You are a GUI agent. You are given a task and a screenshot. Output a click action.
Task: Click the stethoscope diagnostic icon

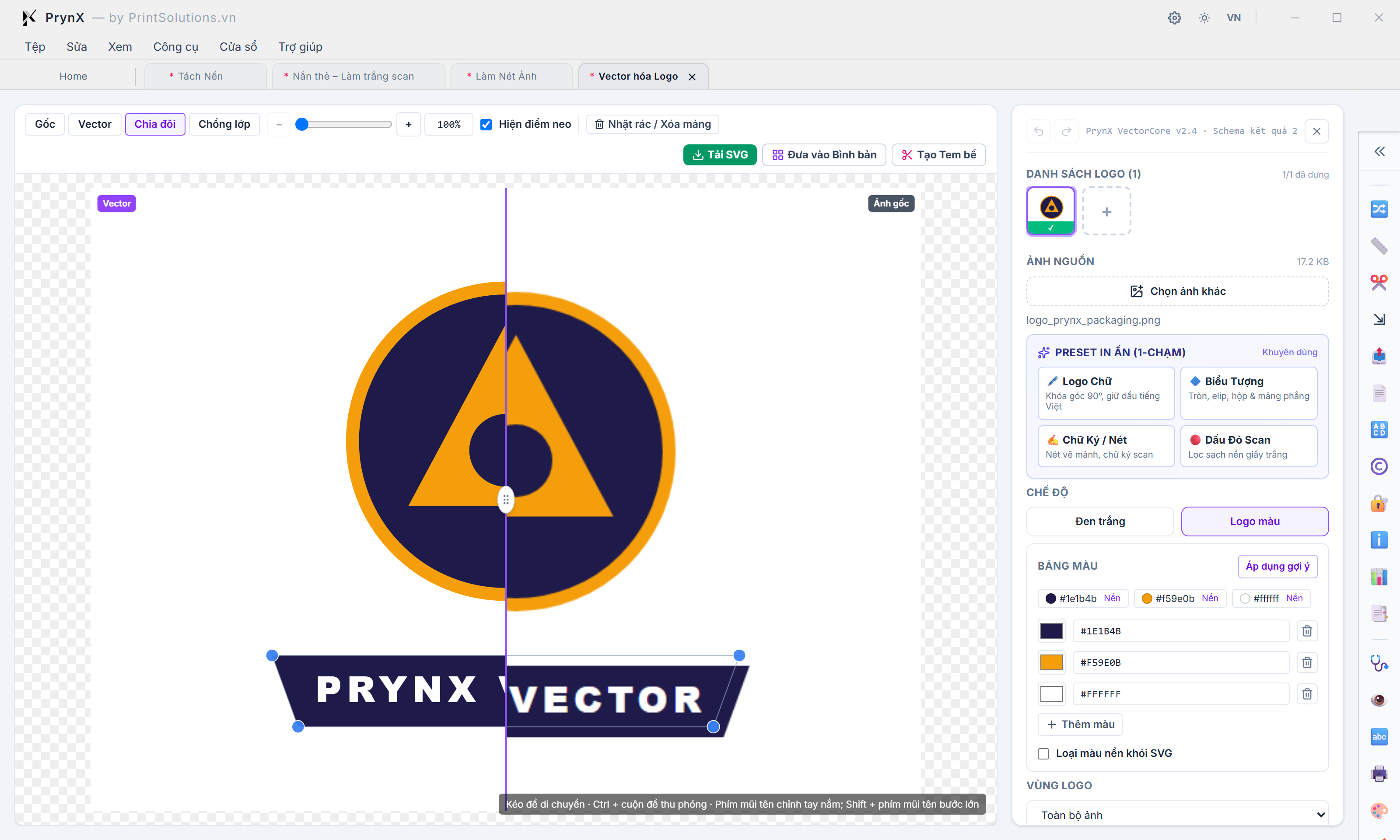coord(1379,663)
